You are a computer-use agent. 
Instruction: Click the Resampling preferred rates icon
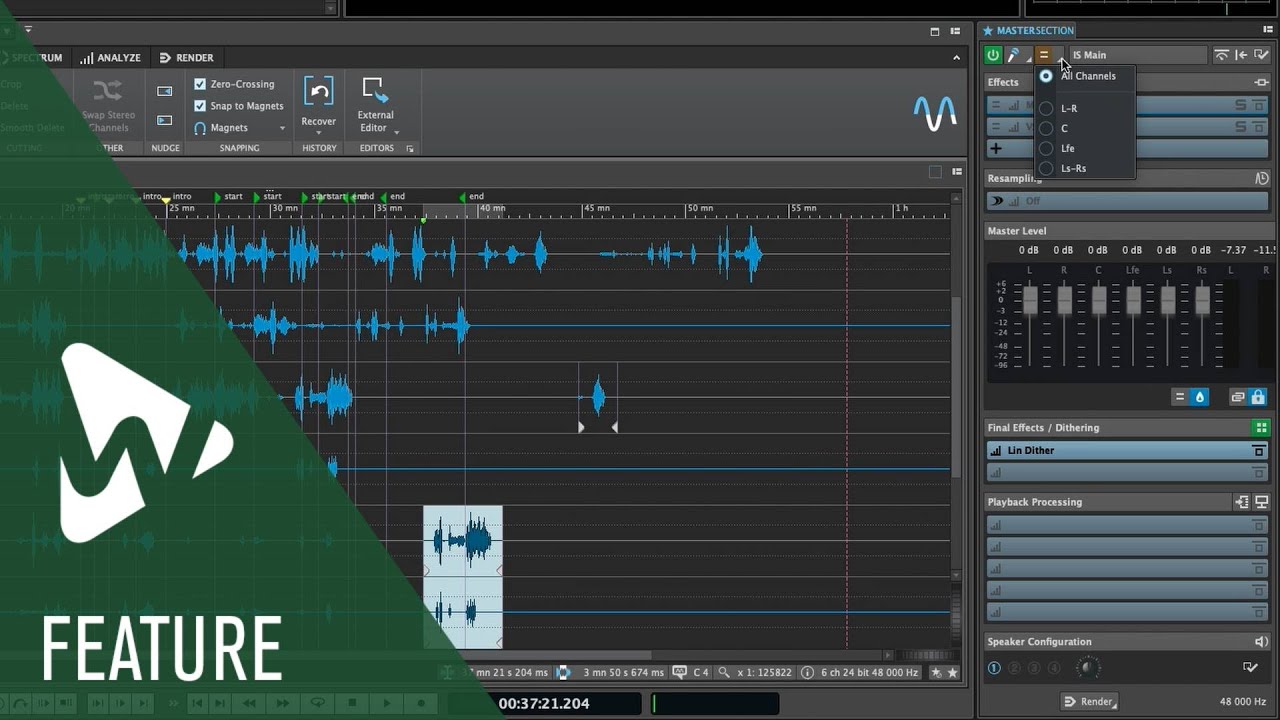tap(1262, 178)
